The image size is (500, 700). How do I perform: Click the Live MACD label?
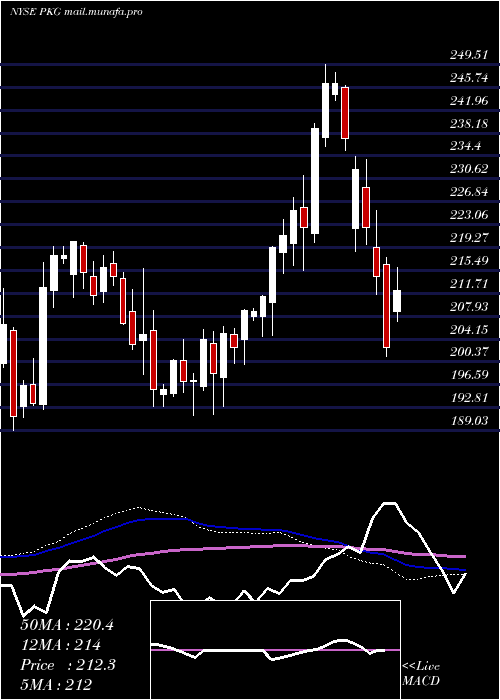coord(421,674)
